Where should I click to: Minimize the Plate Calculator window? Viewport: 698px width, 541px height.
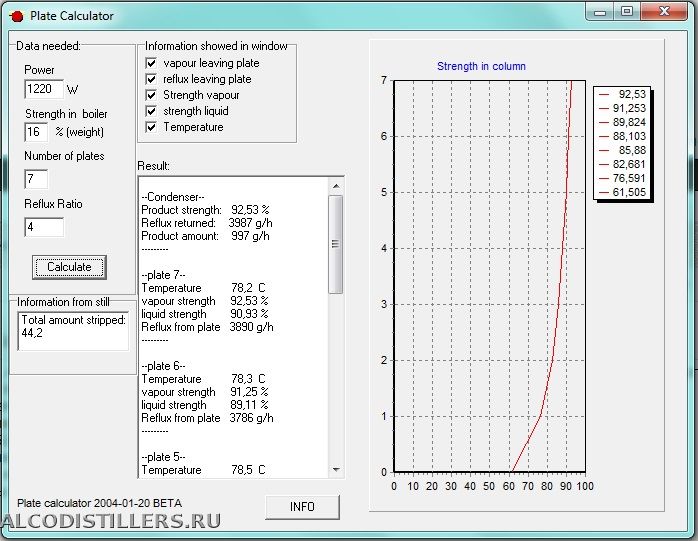[602, 12]
